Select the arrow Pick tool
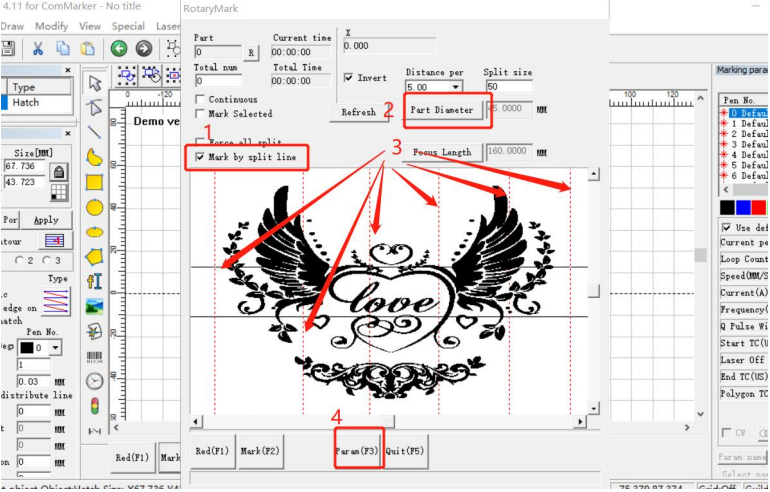The height and width of the screenshot is (492, 770). click(x=95, y=83)
